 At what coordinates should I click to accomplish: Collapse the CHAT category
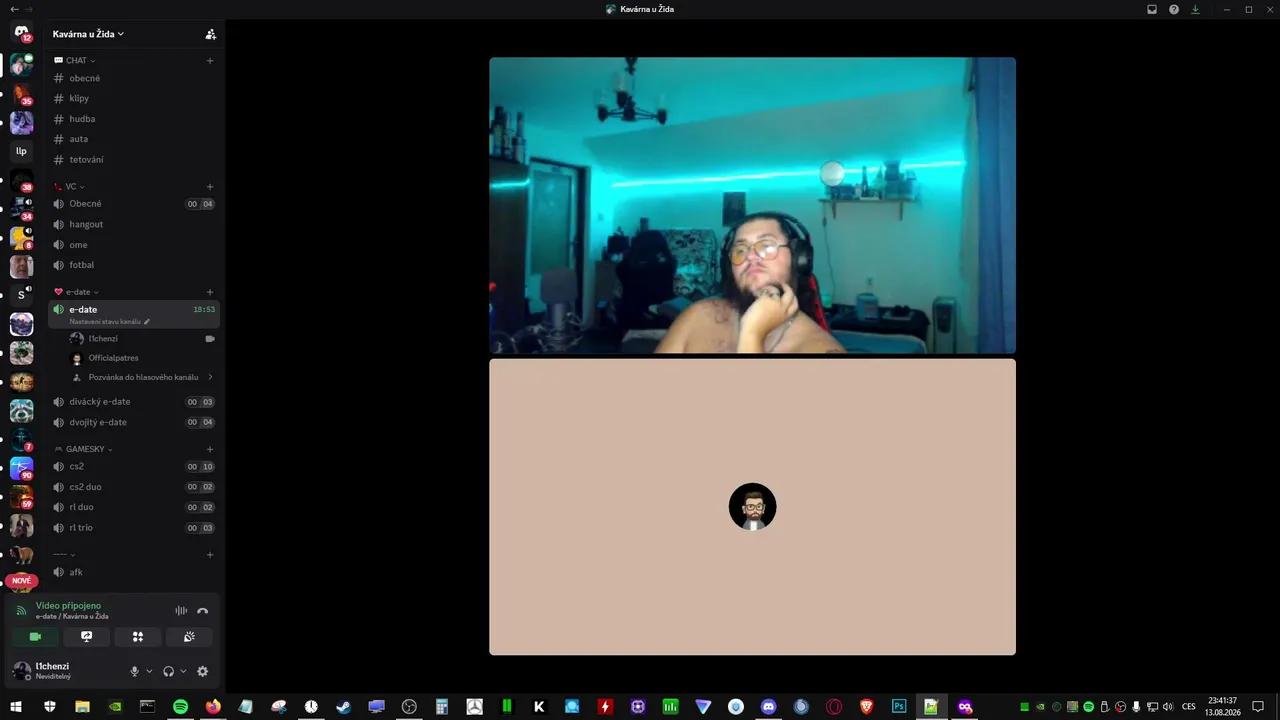[75, 61]
